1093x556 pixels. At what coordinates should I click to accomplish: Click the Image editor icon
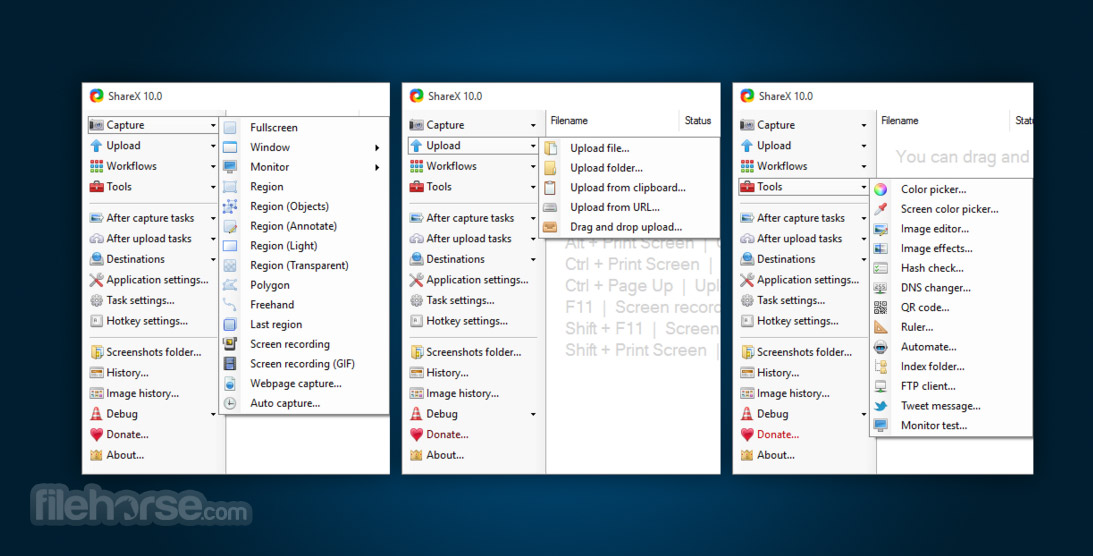coord(881,229)
